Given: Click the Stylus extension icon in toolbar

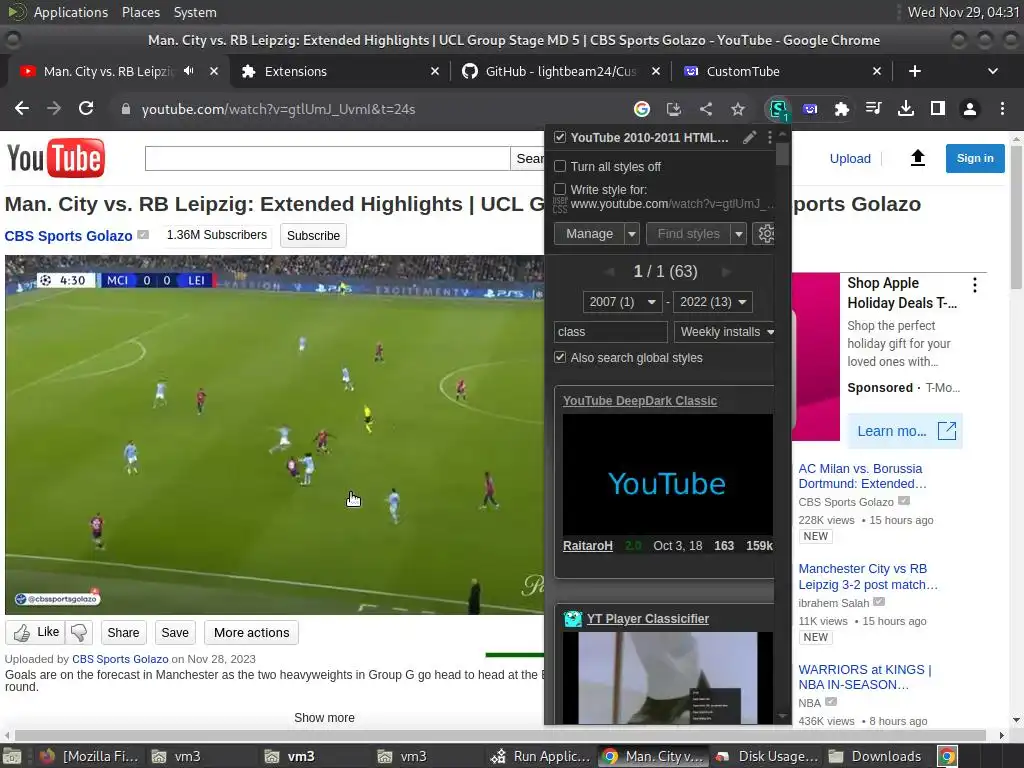Looking at the screenshot, I should click(778, 109).
